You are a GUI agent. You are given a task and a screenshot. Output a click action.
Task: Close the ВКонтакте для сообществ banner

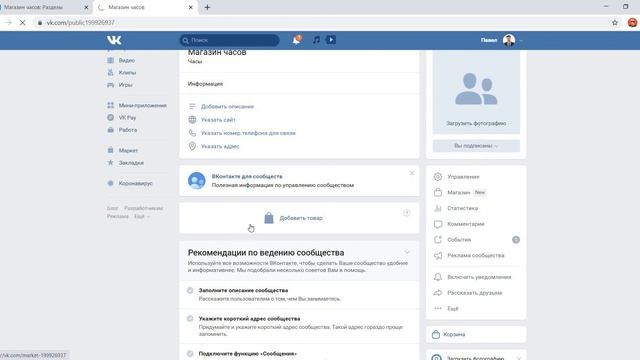[x=412, y=173]
